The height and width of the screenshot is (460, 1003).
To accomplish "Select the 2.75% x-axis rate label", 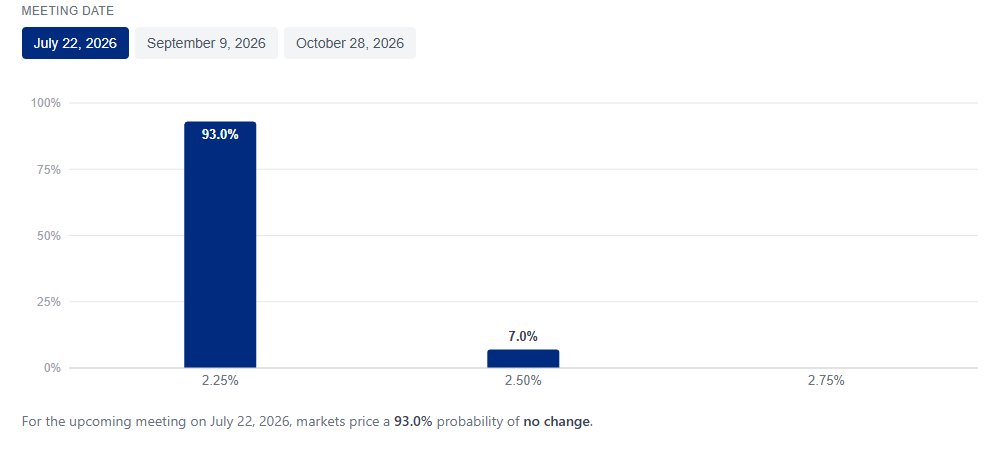I will 826,381.
